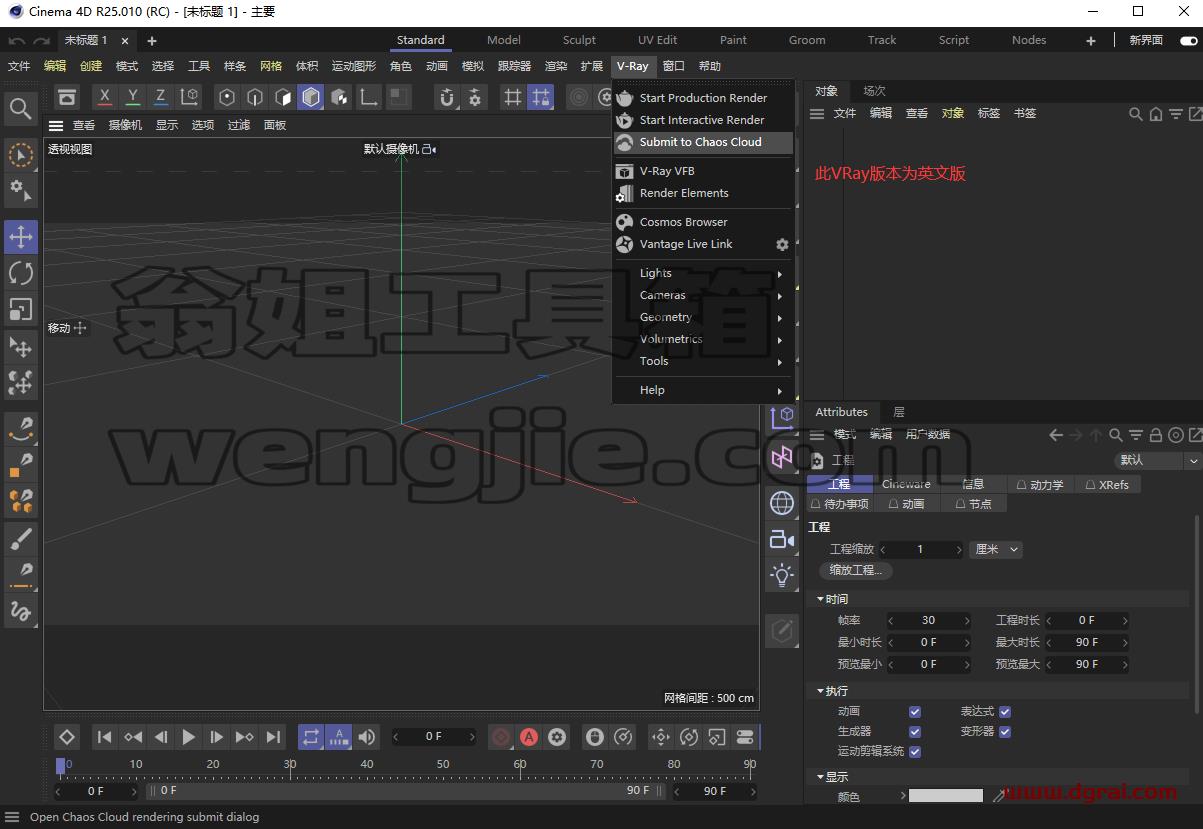The width and height of the screenshot is (1203, 829).
Task: Toggle the snap magnet icon
Action: pos(447,97)
